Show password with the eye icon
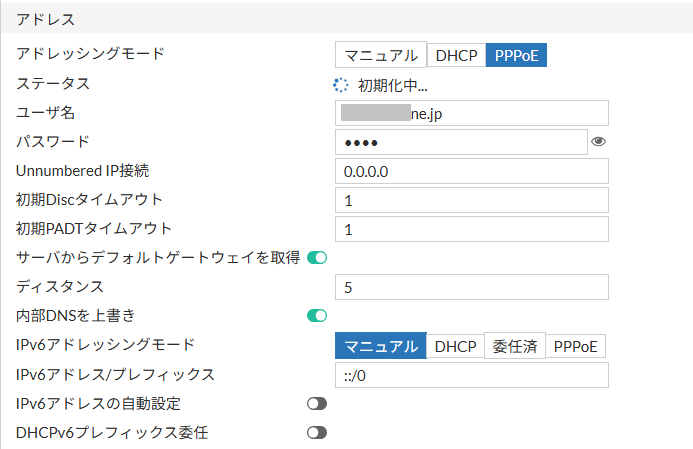The image size is (693, 449). pos(599,142)
